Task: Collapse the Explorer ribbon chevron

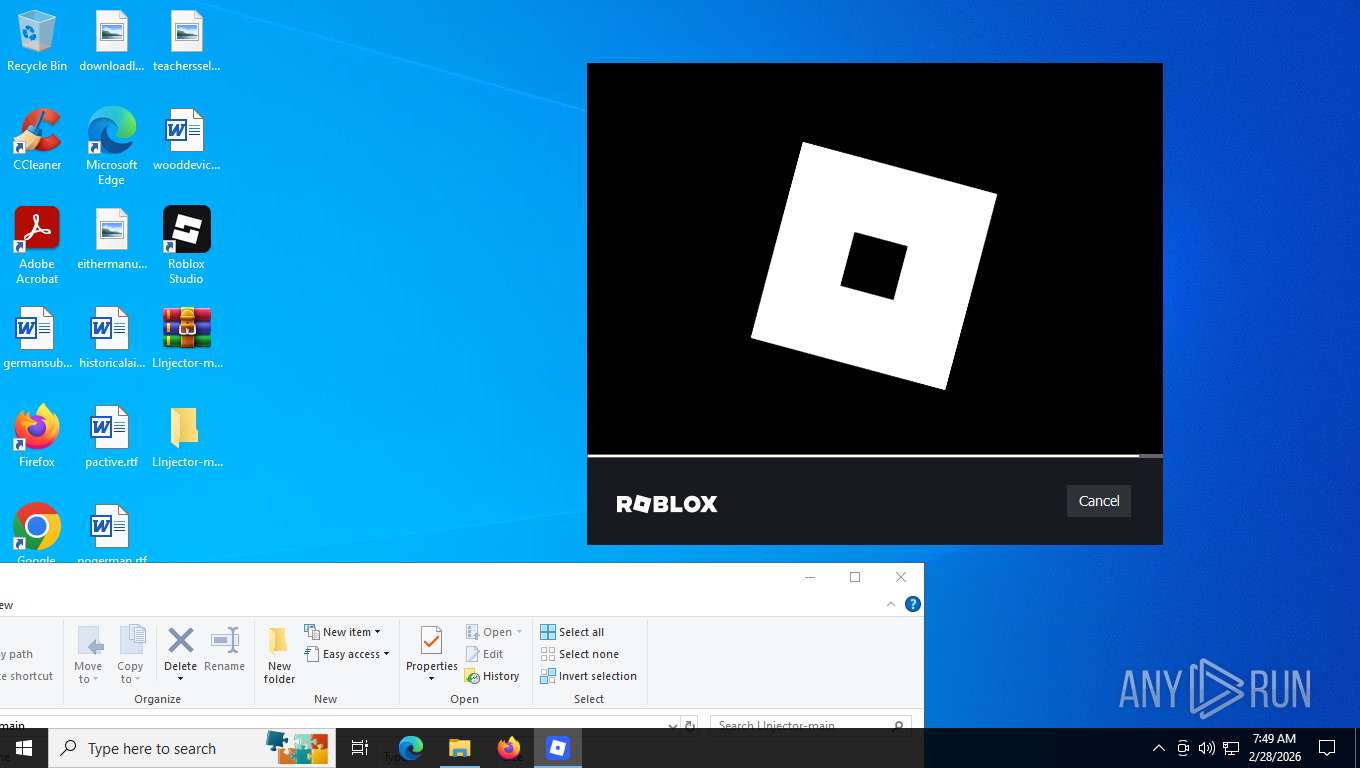Action: pyautogui.click(x=891, y=604)
